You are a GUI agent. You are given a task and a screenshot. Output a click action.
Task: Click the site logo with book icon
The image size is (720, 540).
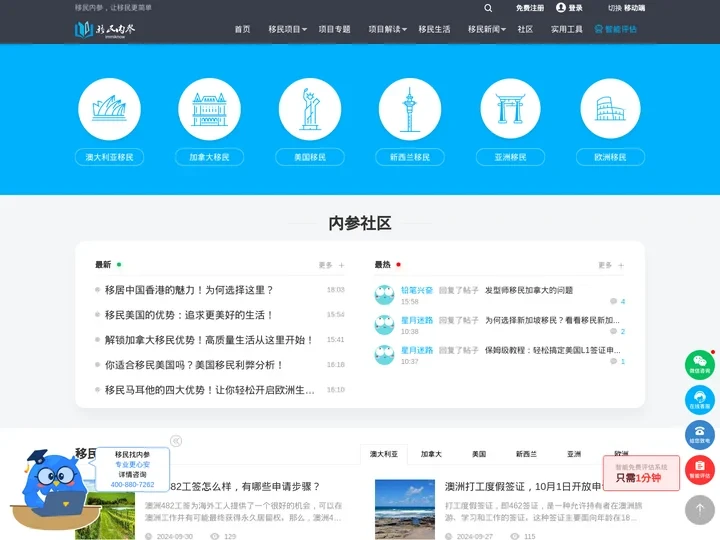click(x=105, y=29)
